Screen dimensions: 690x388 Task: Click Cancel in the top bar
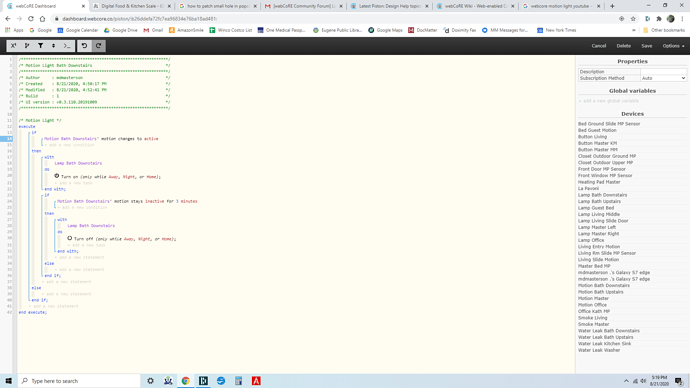598,46
